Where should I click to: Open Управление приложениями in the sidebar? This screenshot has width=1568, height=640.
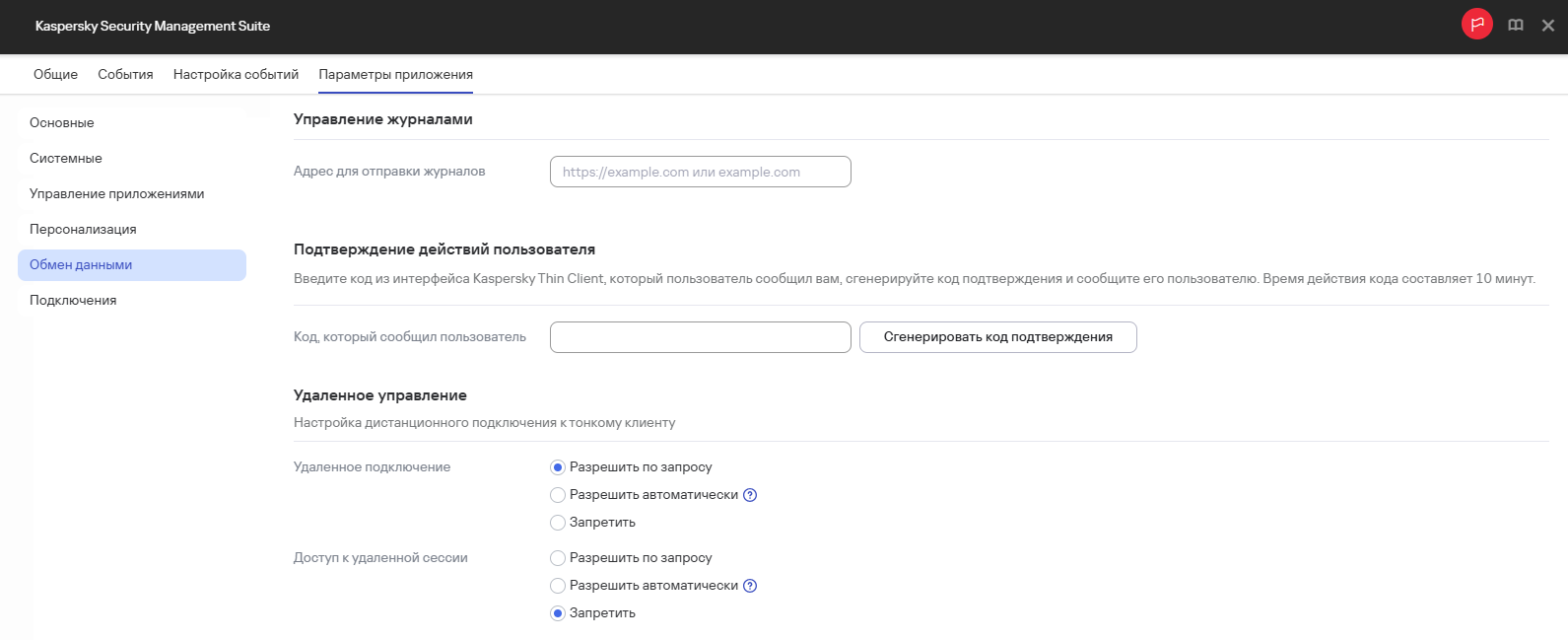(x=116, y=194)
